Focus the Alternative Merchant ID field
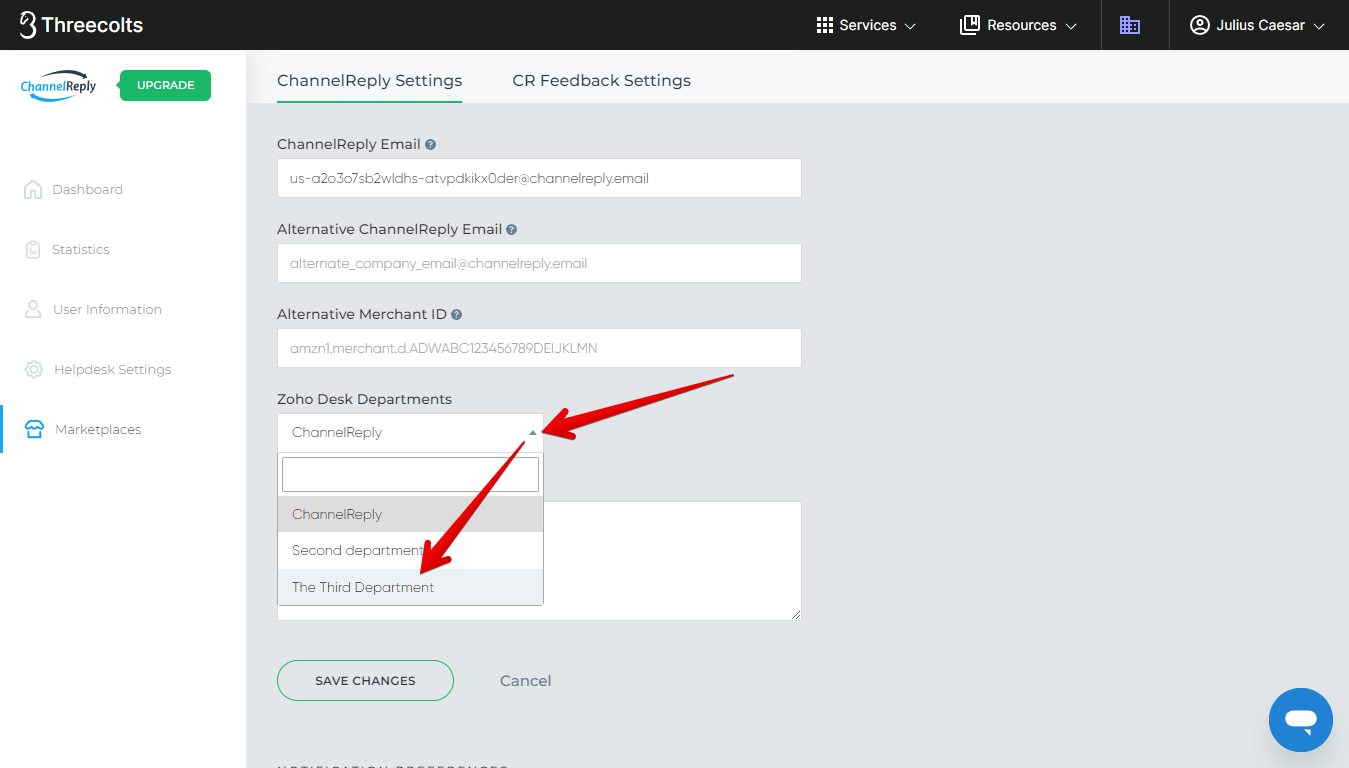This screenshot has height=768, width=1349. coord(539,348)
